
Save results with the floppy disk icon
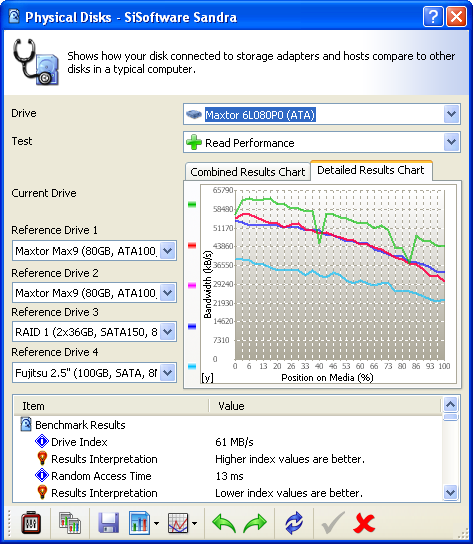pos(109,522)
